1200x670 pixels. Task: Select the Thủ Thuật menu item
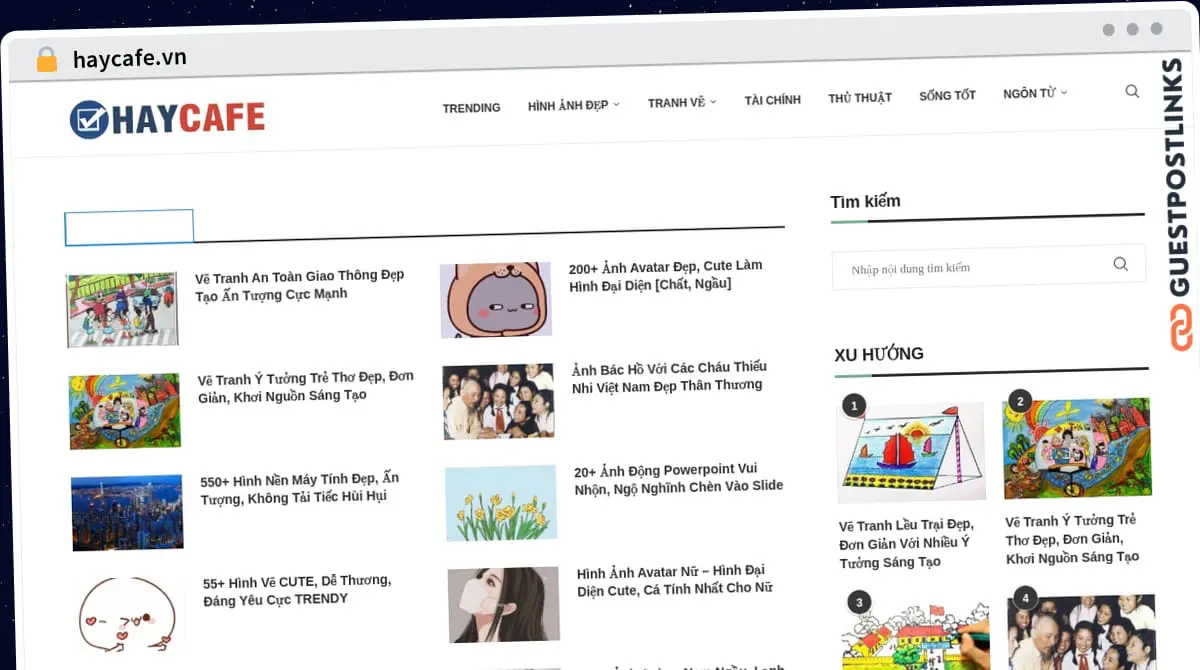click(859, 98)
